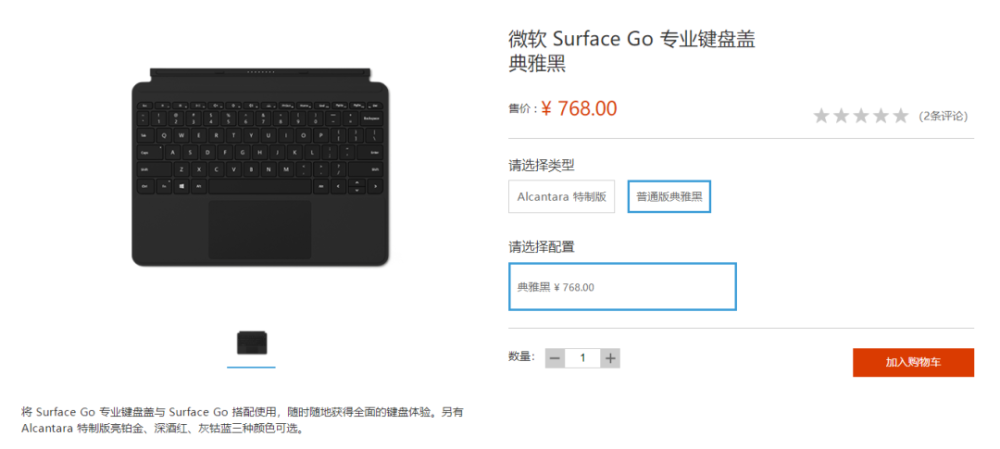Click the 加入购物车 button
1000x449 pixels.
coord(913,362)
